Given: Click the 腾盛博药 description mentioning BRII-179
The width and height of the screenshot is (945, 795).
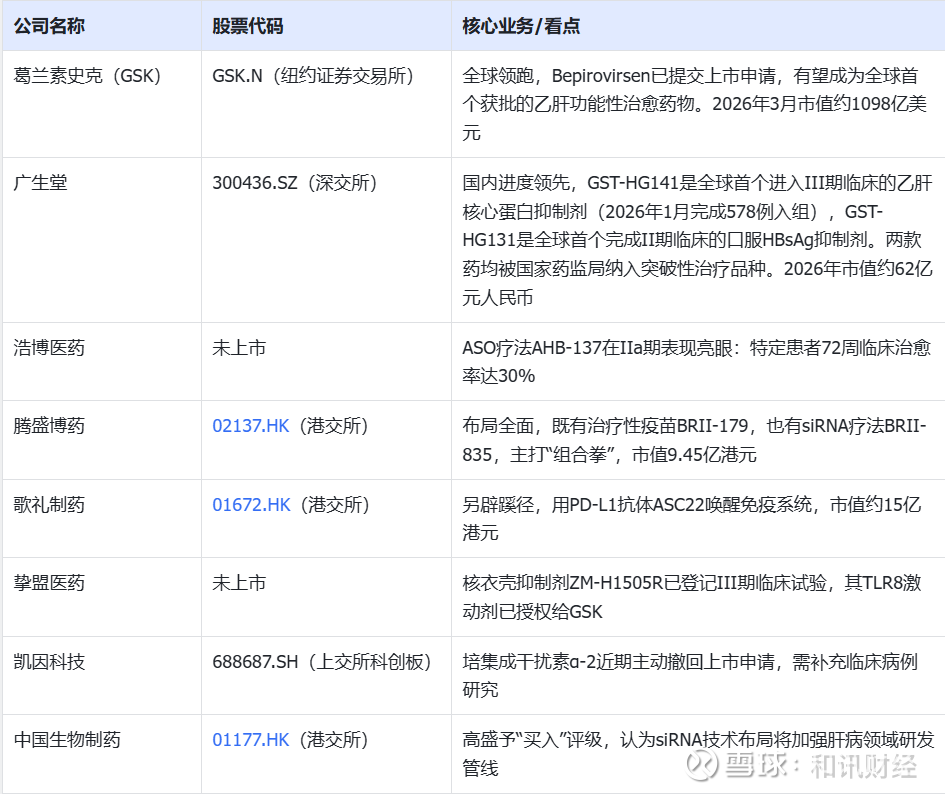Looking at the screenshot, I should 694,441.
